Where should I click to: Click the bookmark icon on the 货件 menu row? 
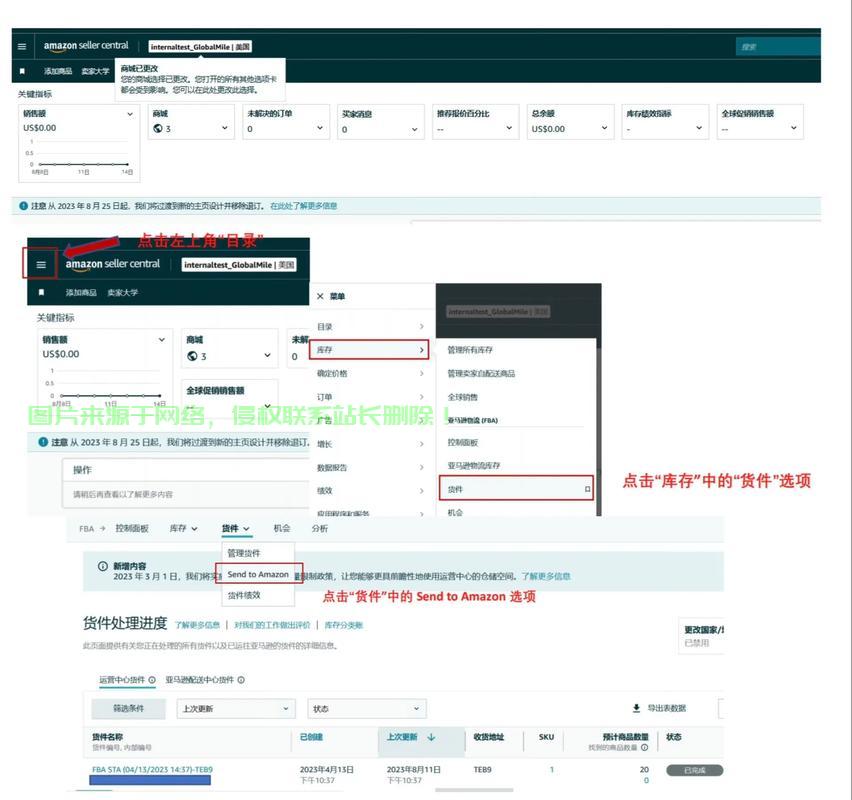[587, 490]
